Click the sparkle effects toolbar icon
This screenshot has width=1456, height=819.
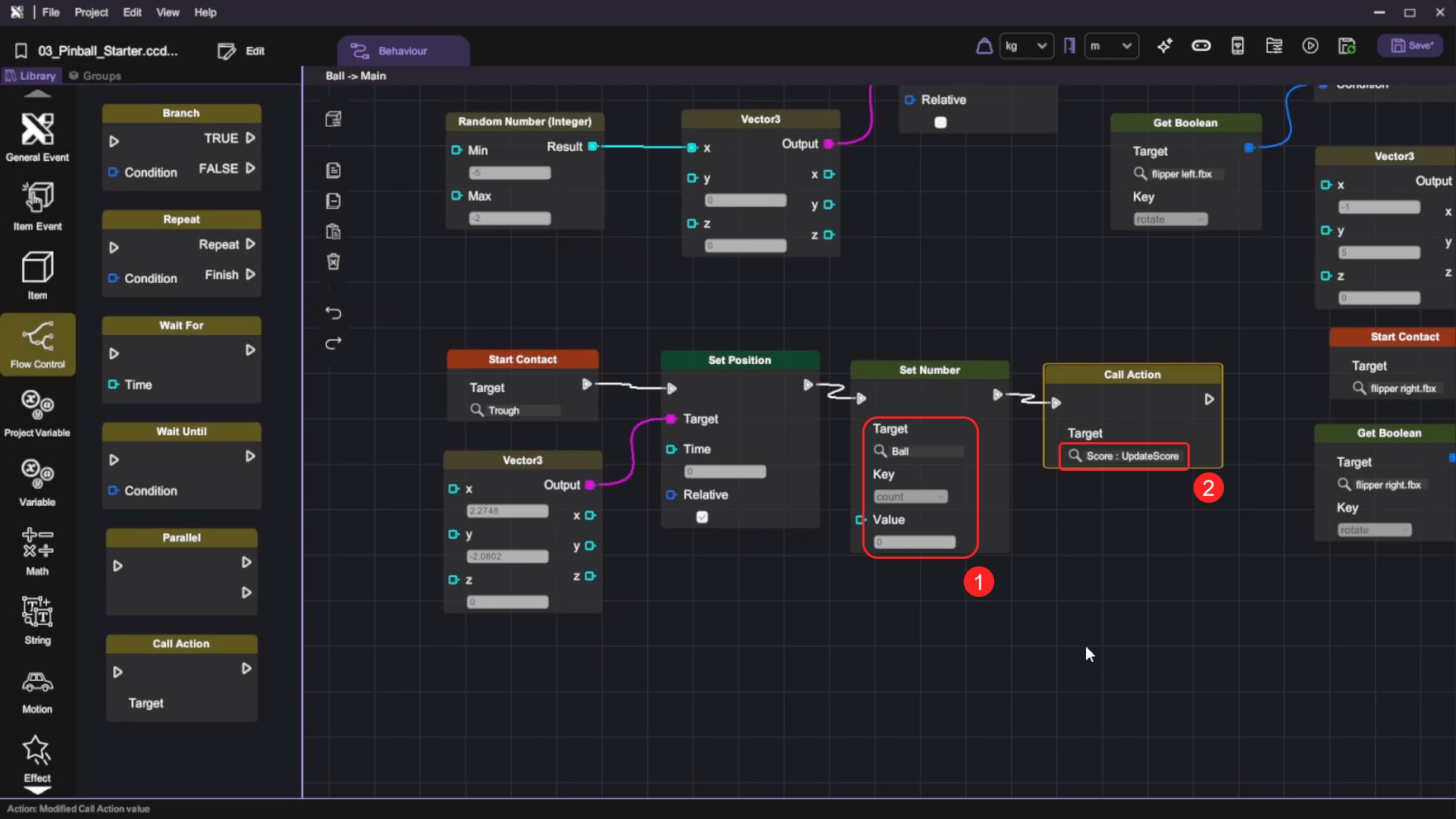(x=1164, y=46)
